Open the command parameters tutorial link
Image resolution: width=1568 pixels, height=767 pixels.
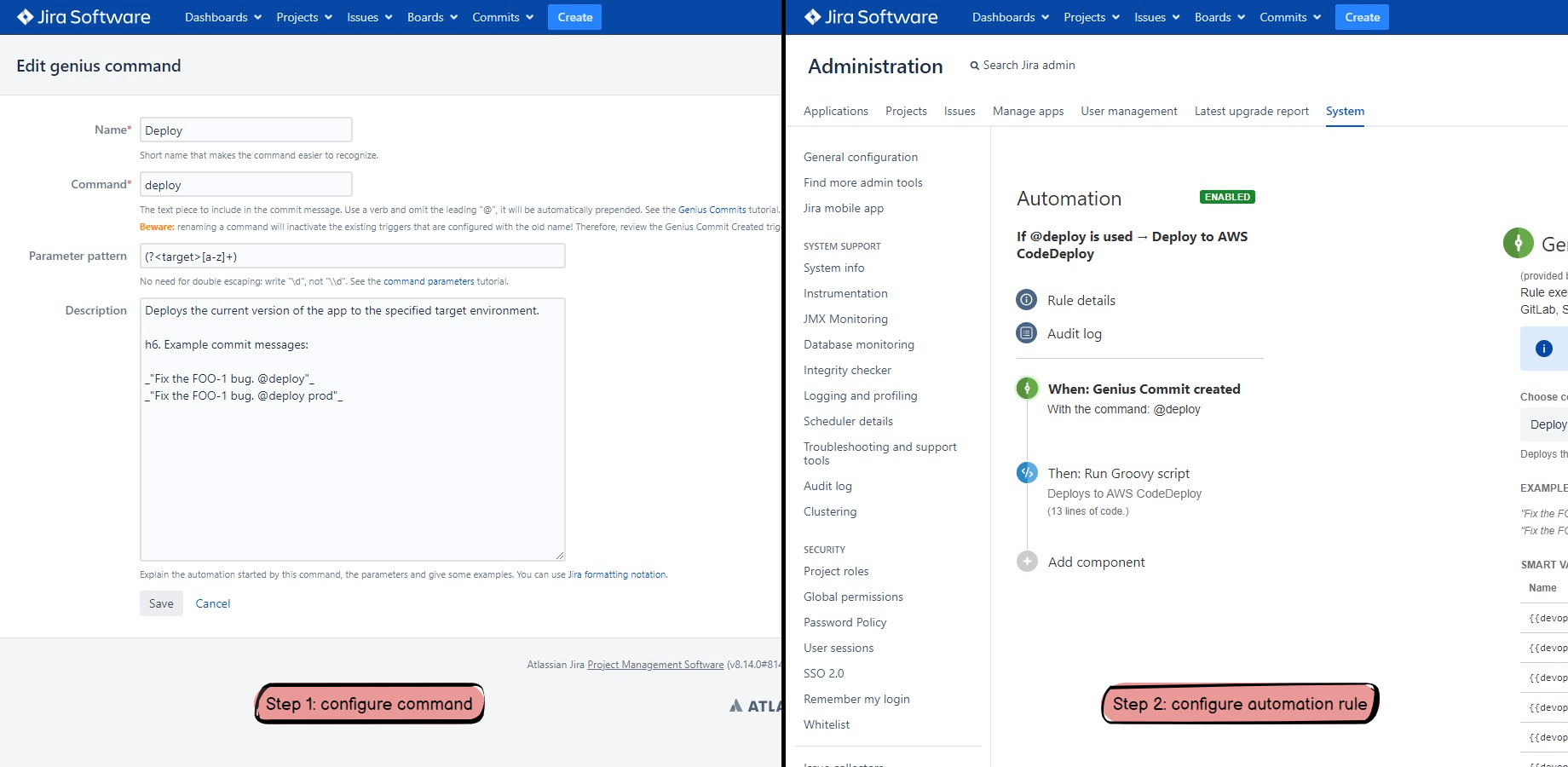(429, 281)
